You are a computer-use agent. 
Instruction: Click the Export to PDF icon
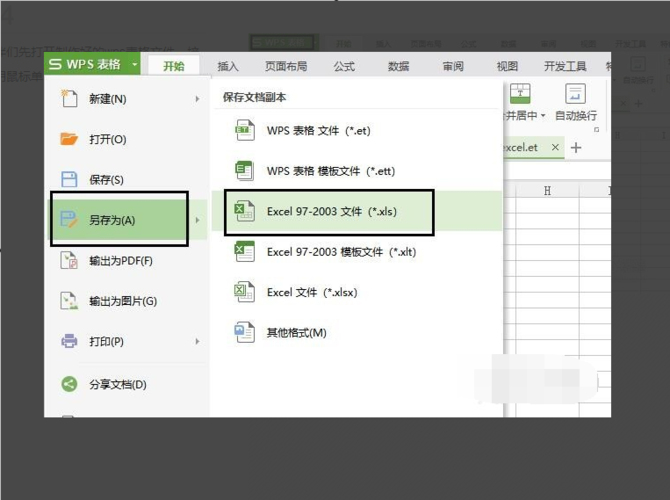(69, 260)
